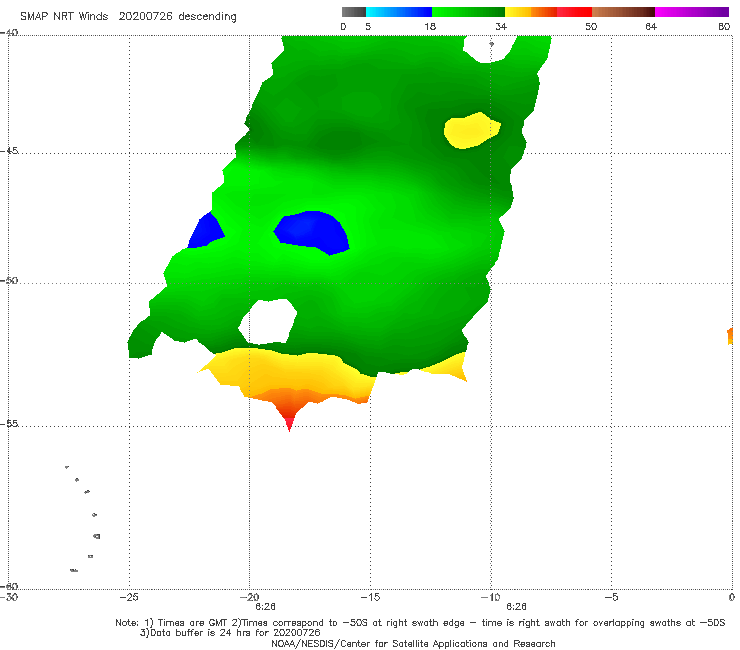
Task: Click the white data gap inside the swath near -51
Action: [268, 322]
